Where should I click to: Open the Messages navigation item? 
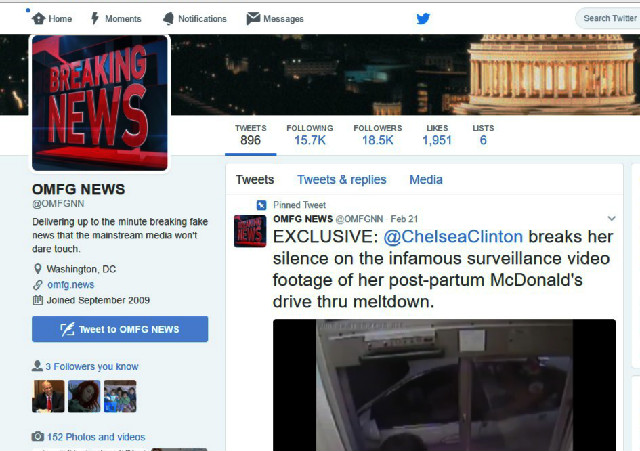tap(275, 19)
